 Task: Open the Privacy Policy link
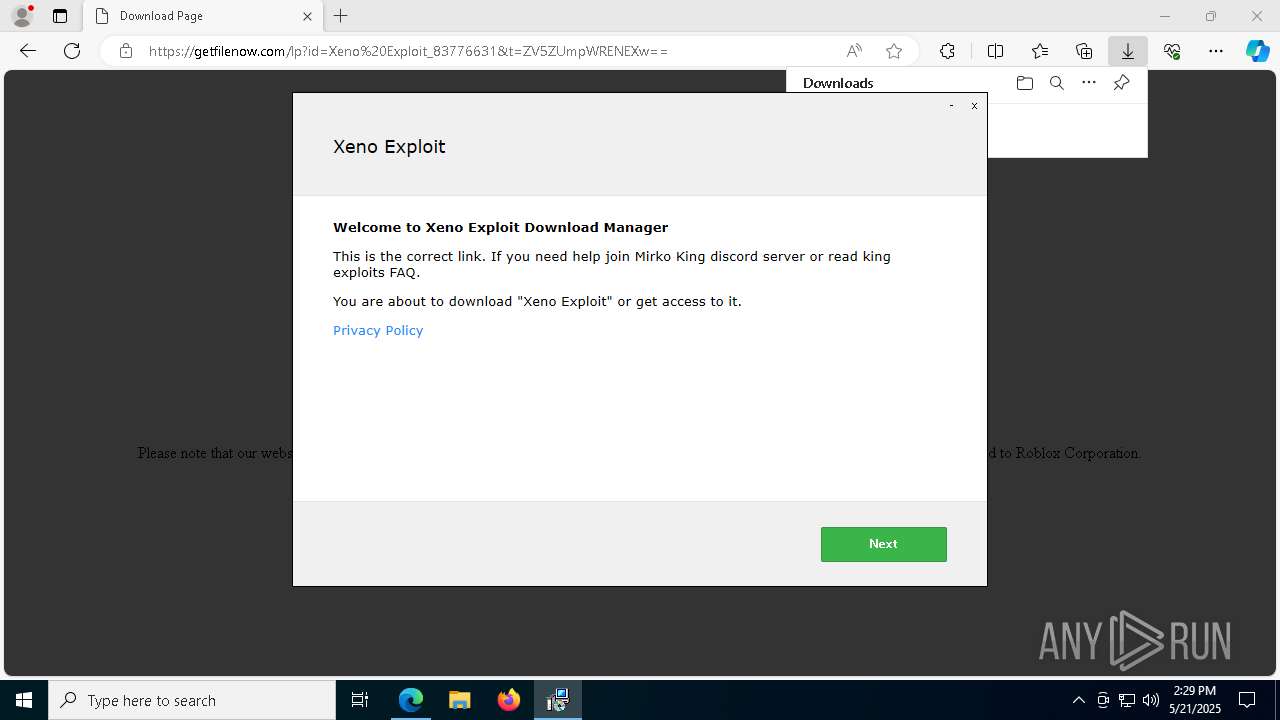[378, 330]
